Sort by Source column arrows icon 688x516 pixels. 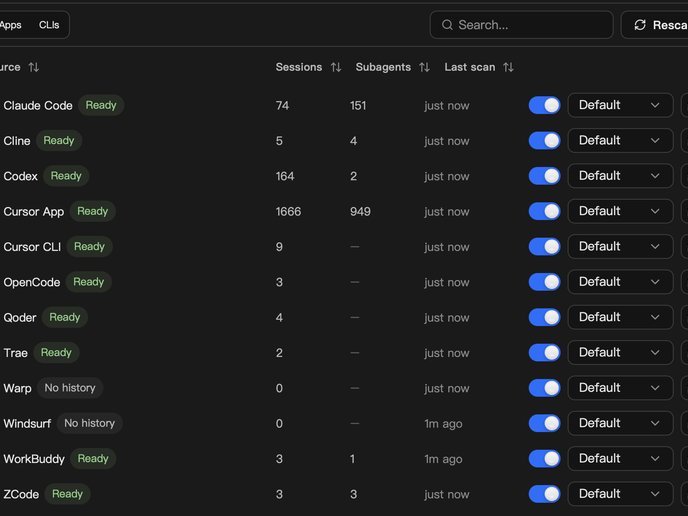(34, 67)
